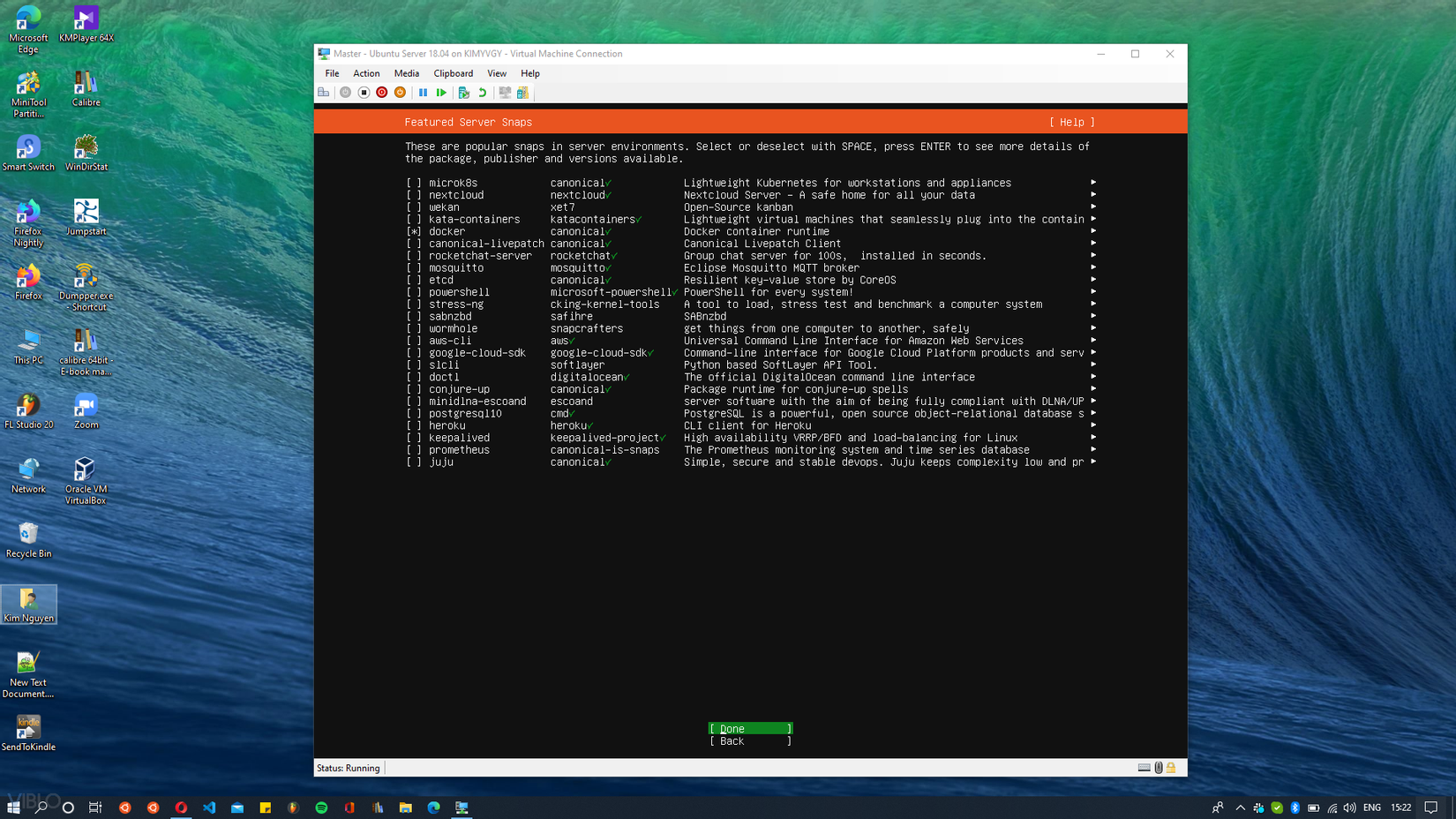Image resolution: width=1456 pixels, height=819 pixels.
Task: Open Bluetooth tray icon
Action: coord(1295,808)
